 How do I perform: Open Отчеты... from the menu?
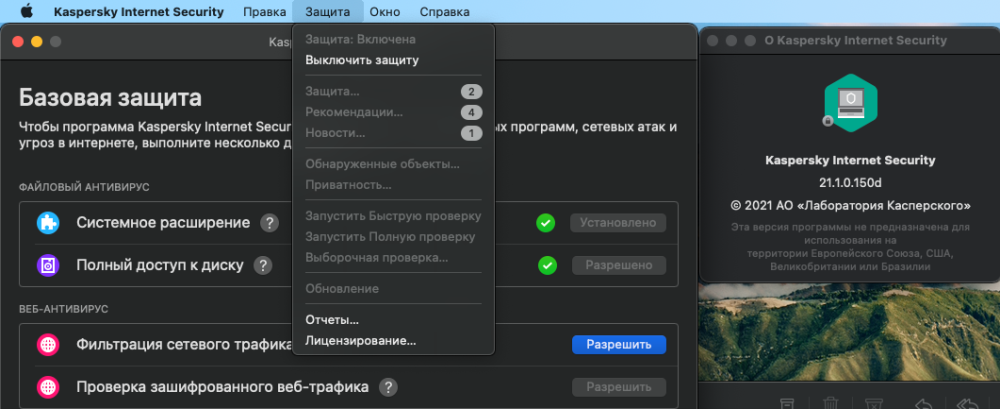(393, 320)
